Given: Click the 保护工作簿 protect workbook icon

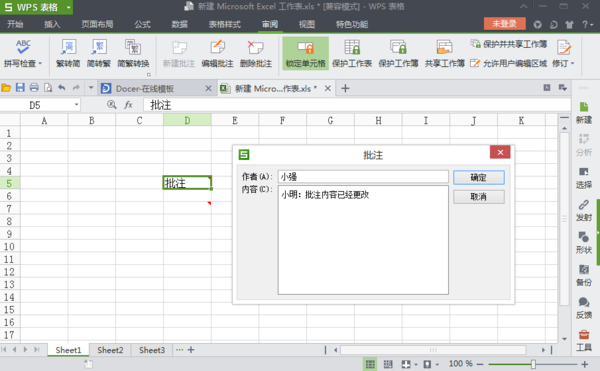Looking at the screenshot, I should point(398,47).
